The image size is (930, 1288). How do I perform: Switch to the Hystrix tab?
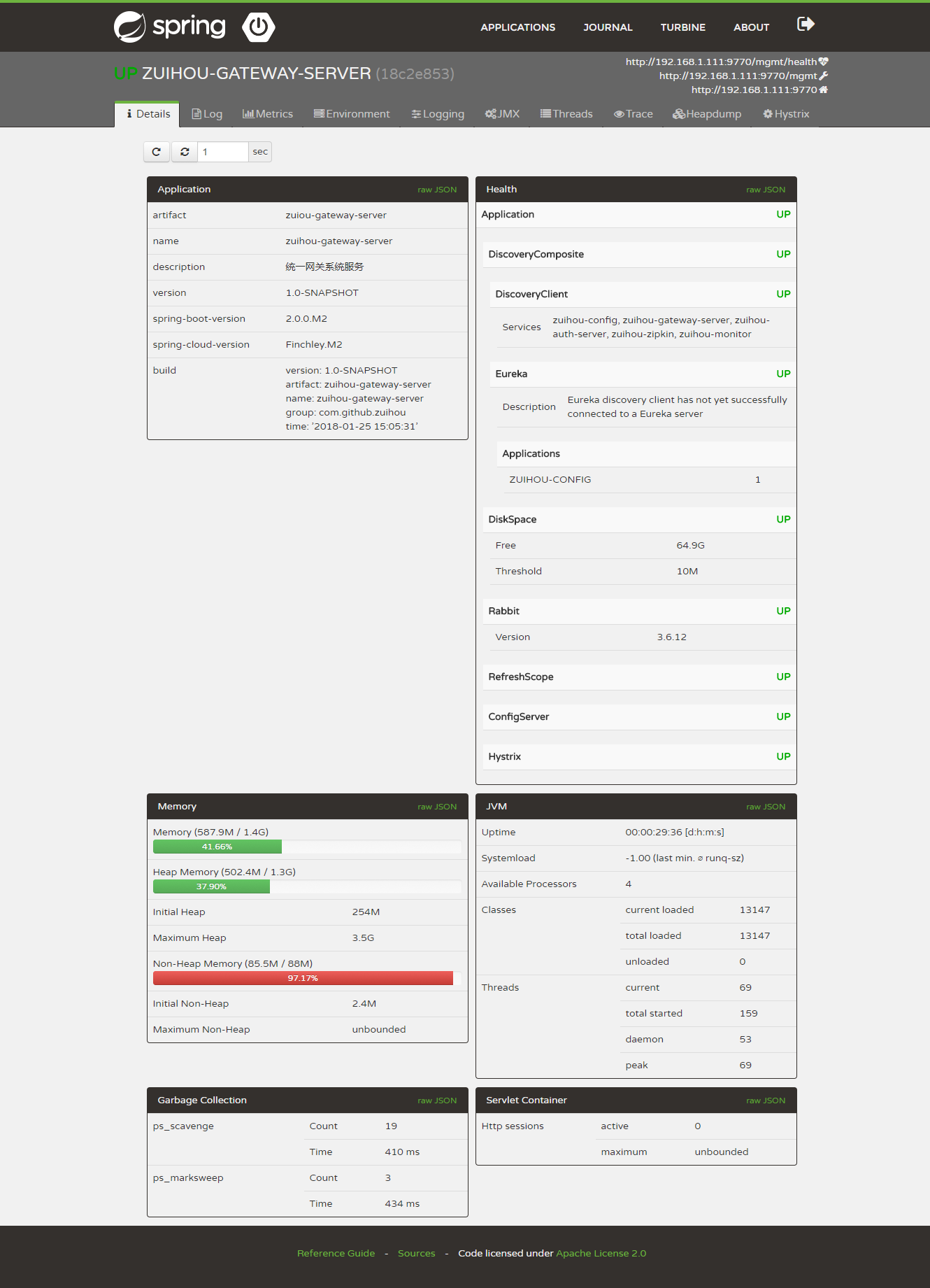[x=786, y=114]
